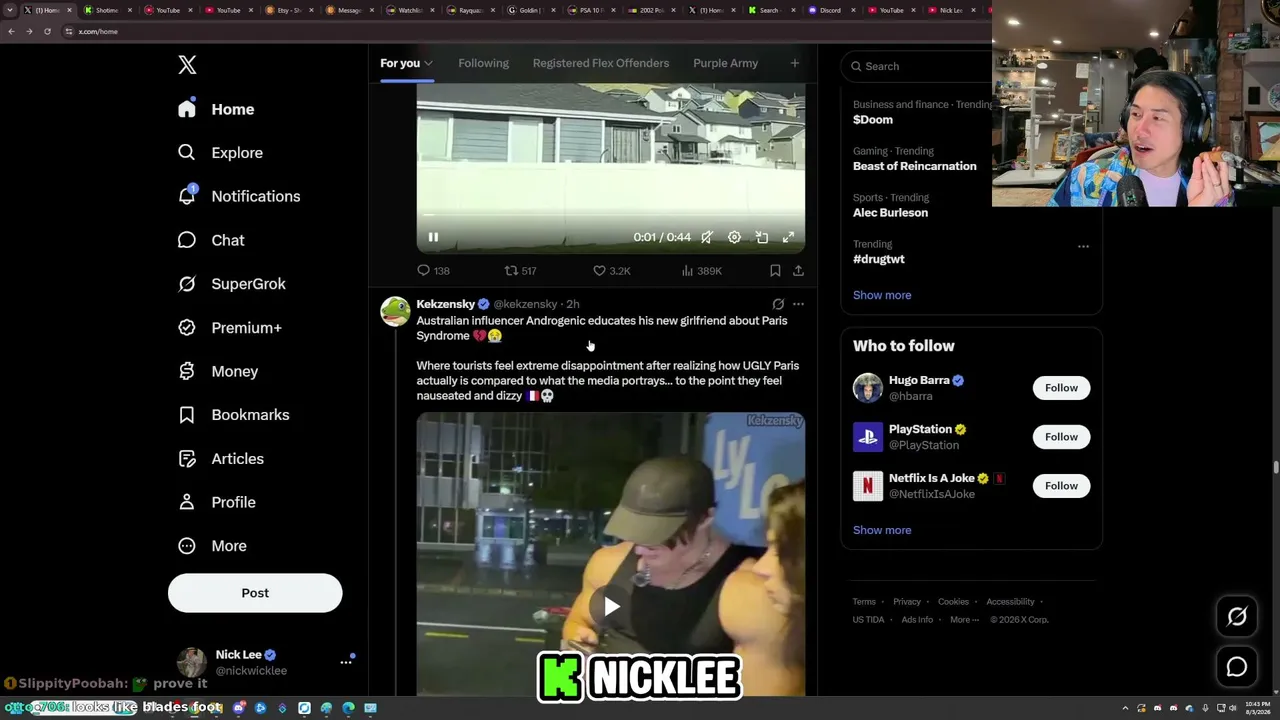Open the Terms footer link
This screenshot has width=1280, height=720.
tap(864, 602)
